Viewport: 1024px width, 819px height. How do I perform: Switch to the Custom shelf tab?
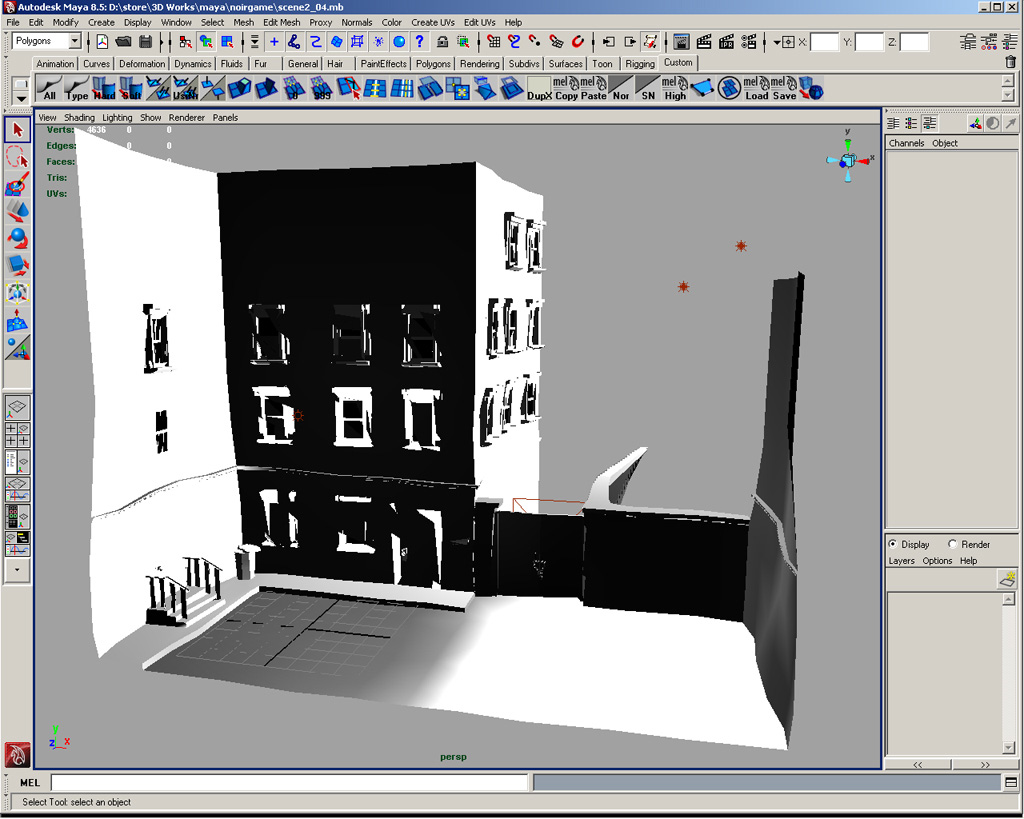pyautogui.click(x=678, y=63)
